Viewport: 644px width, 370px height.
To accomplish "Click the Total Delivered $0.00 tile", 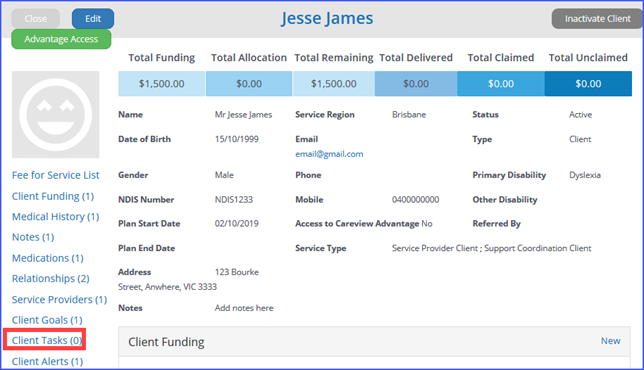I will point(416,84).
